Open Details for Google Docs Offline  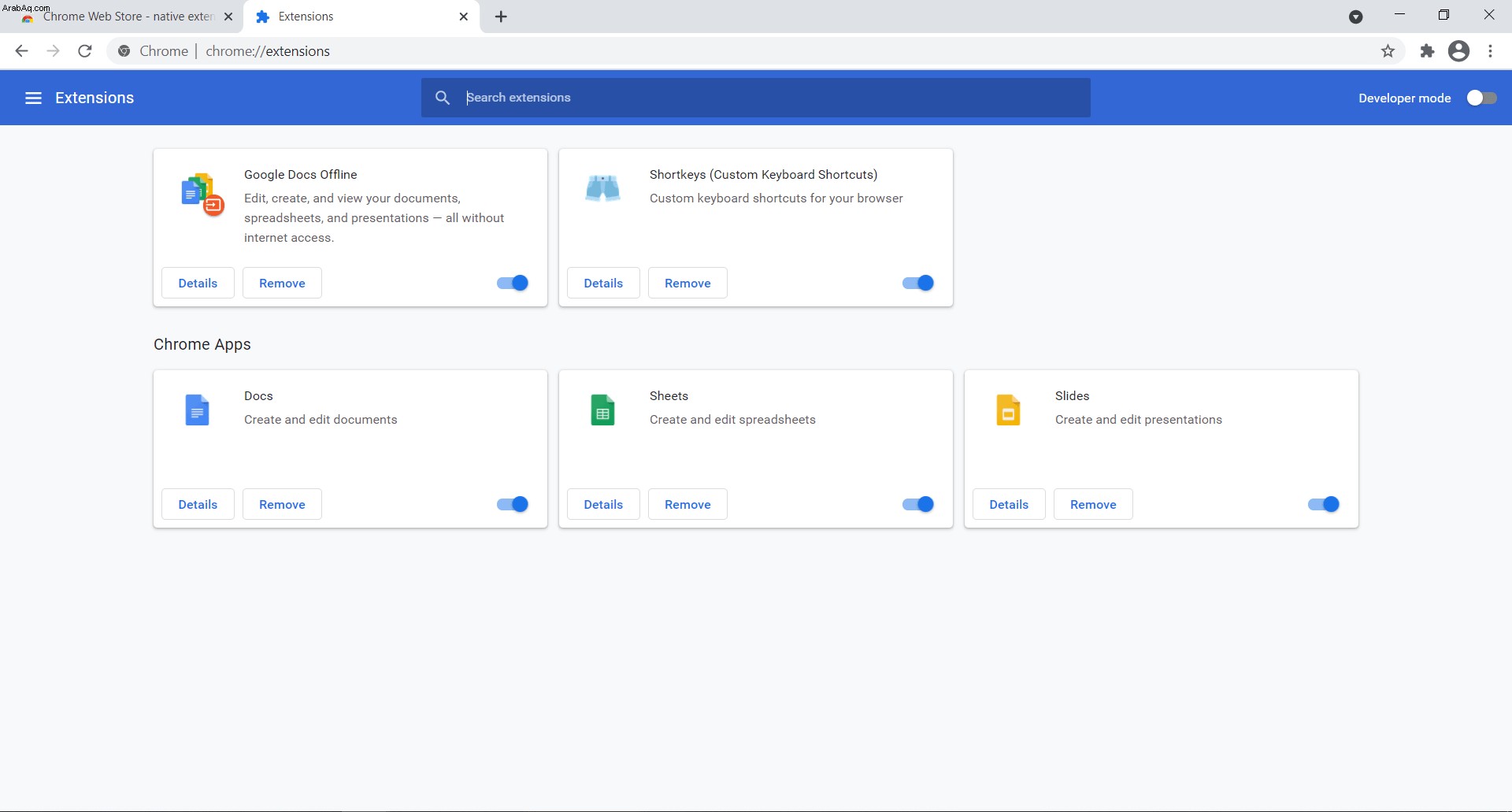tap(198, 283)
